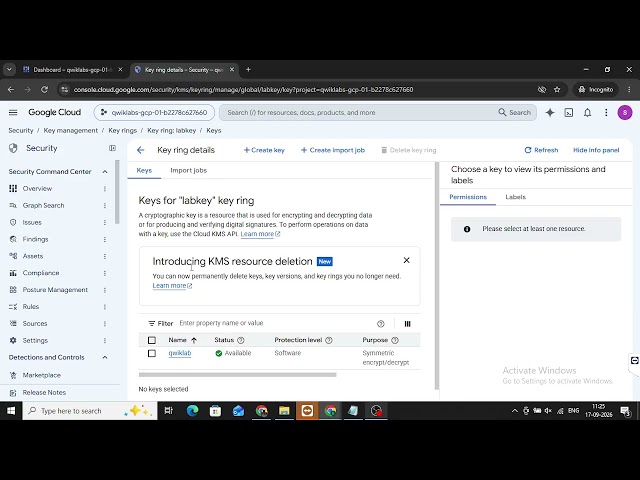Open the project selector qwiklabs-gcp-01
Viewport: 640px width, 480px height.
[x=154, y=113]
